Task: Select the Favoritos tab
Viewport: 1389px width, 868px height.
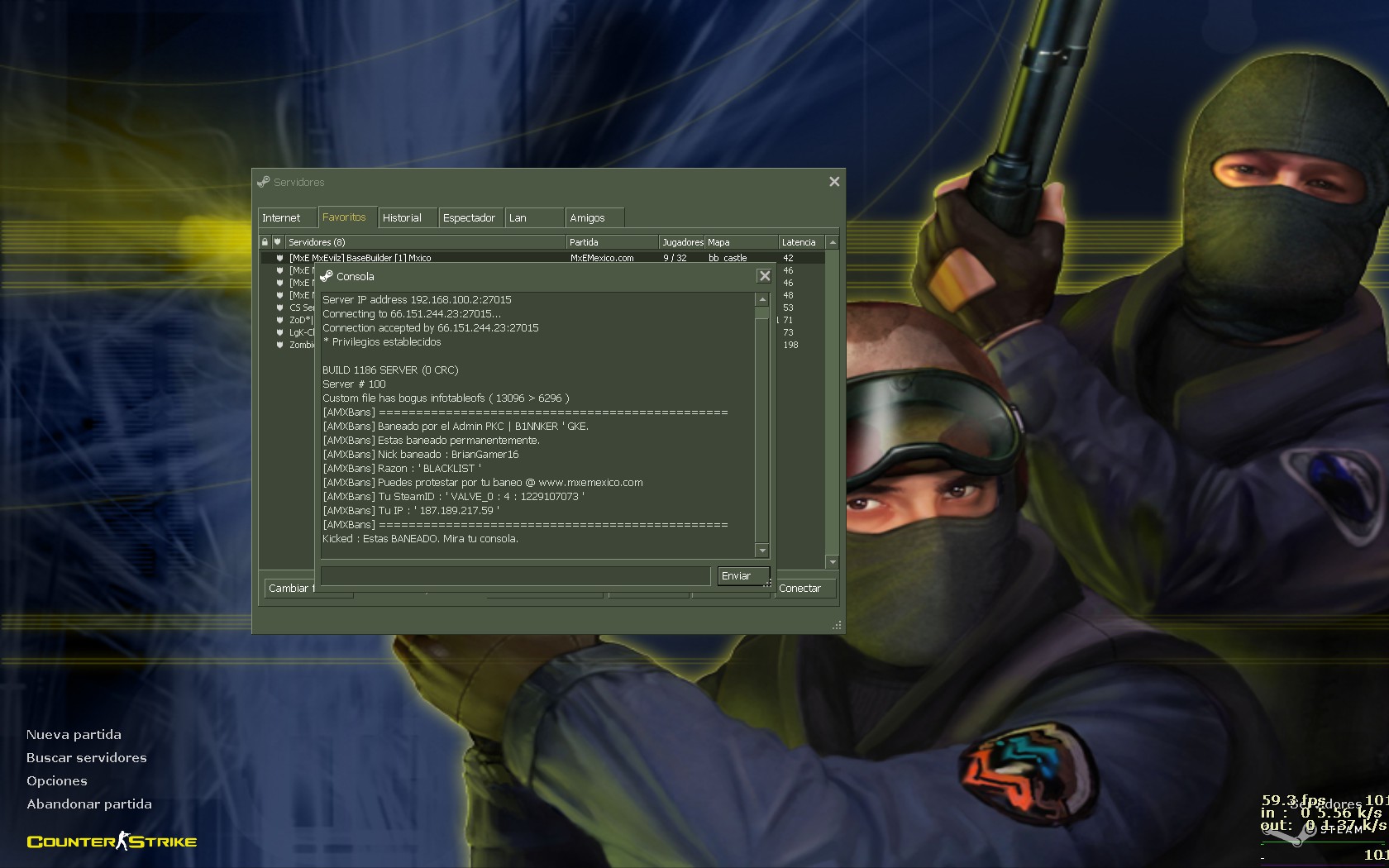Action: 347,217
